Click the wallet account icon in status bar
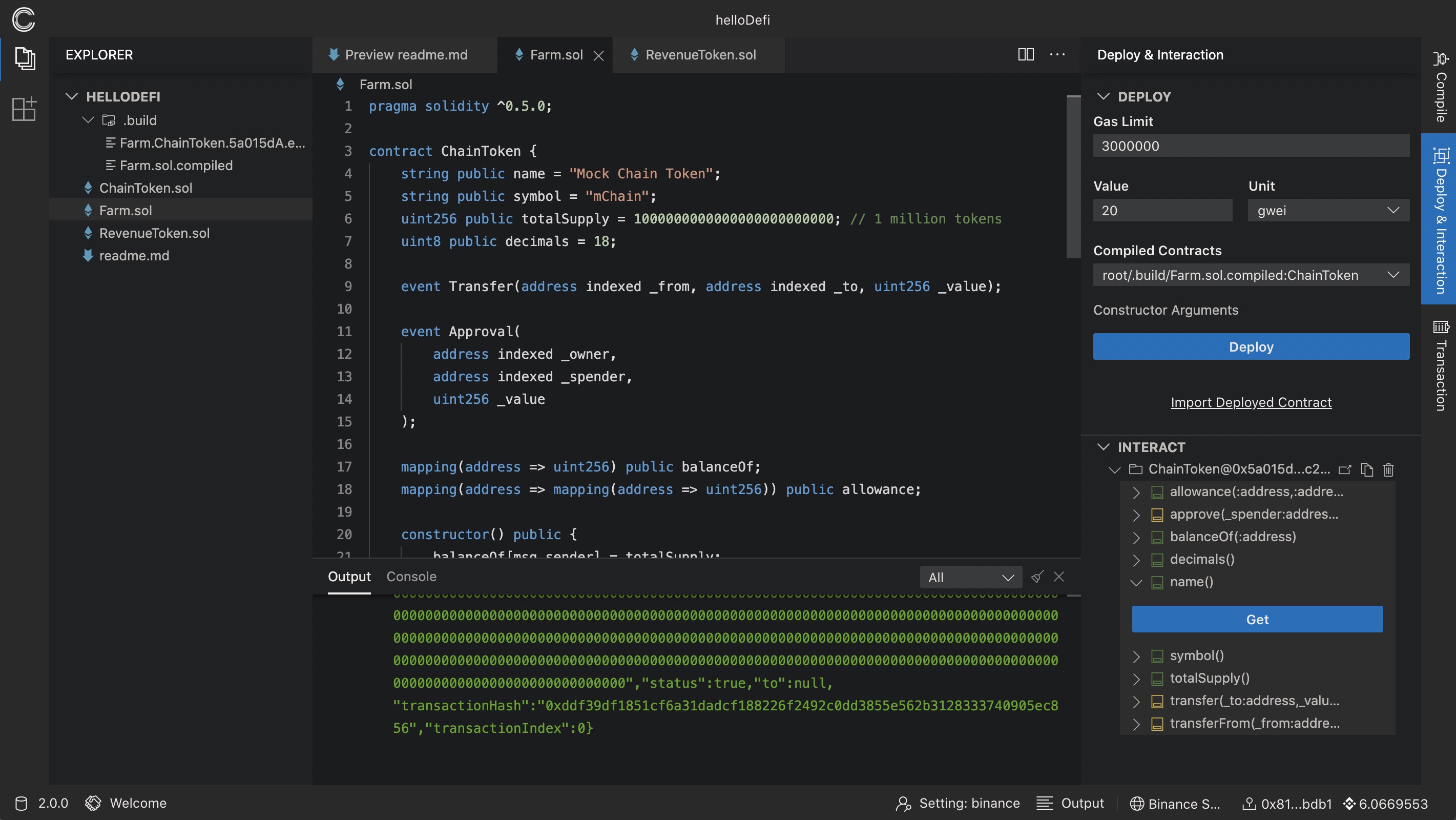This screenshot has width=1456, height=820. pos(1249,803)
